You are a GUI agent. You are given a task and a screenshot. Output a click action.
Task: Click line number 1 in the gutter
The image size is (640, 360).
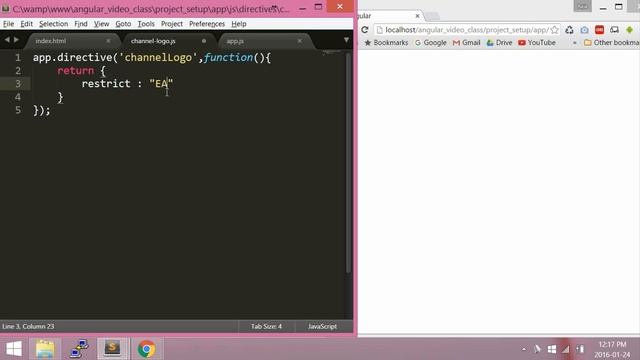[x=18, y=58]
